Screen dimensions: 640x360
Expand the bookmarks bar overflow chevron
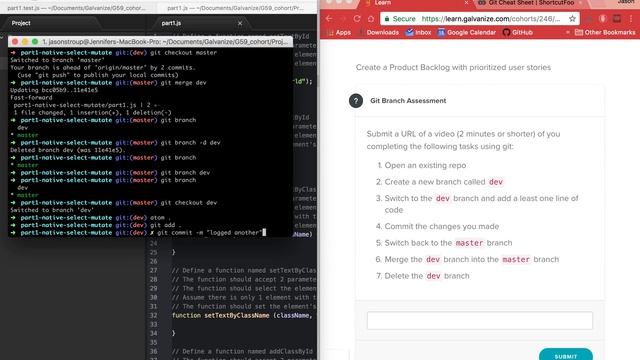click(x=567, y=32)
